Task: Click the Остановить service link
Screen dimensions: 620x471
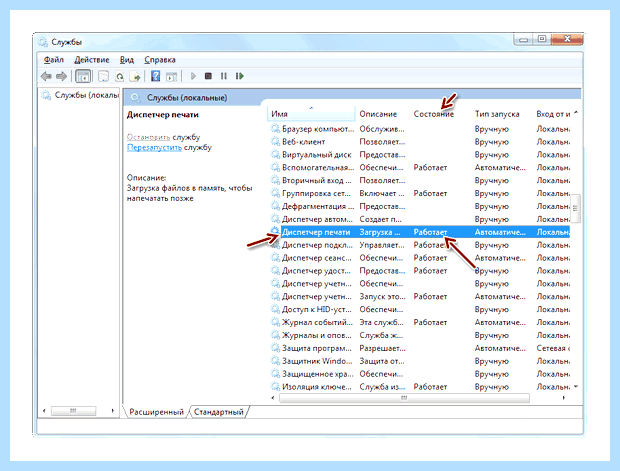Action: click(x=148, y=137)
